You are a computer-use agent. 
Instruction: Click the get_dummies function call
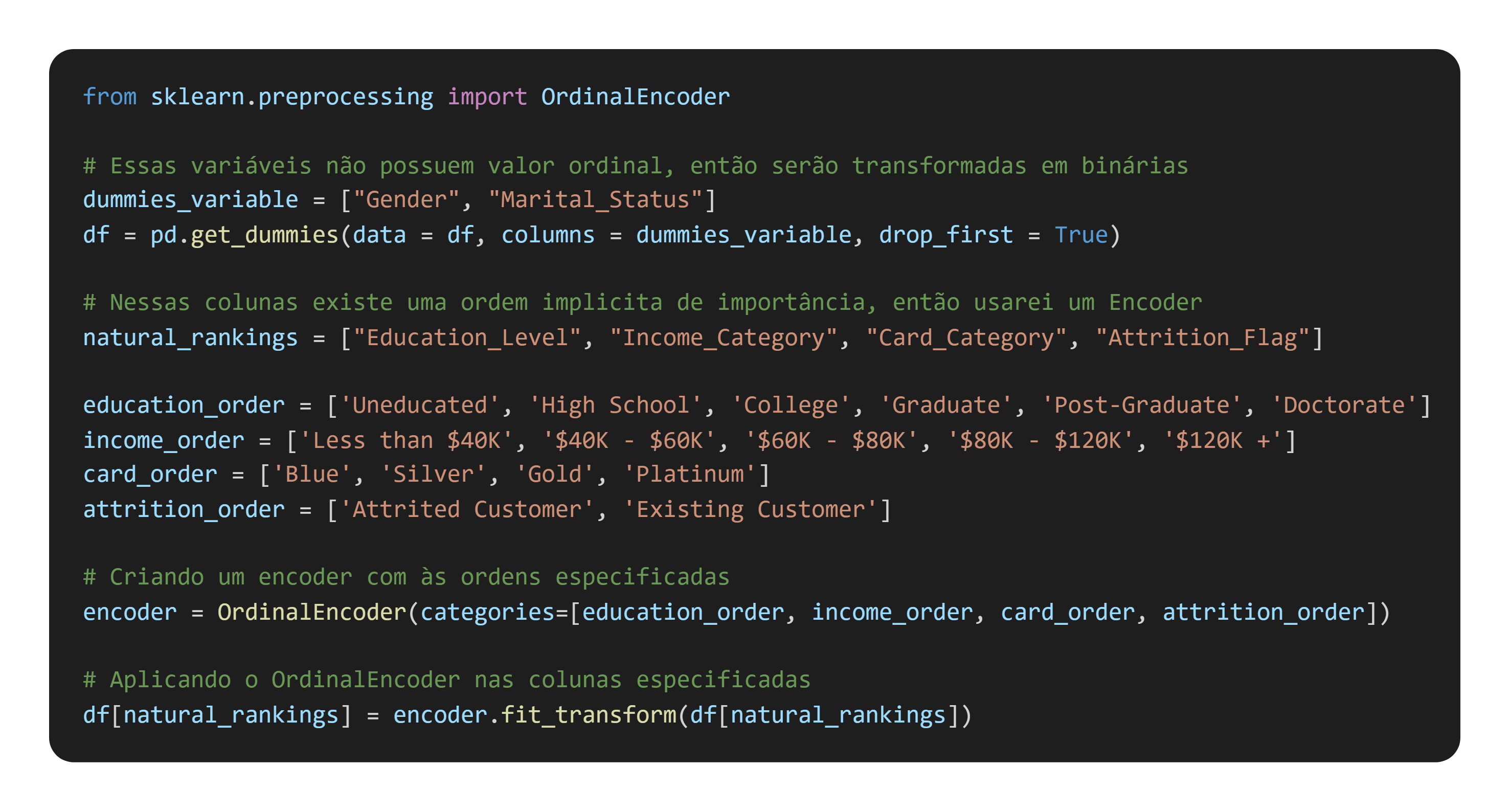[x=265, y=235]
